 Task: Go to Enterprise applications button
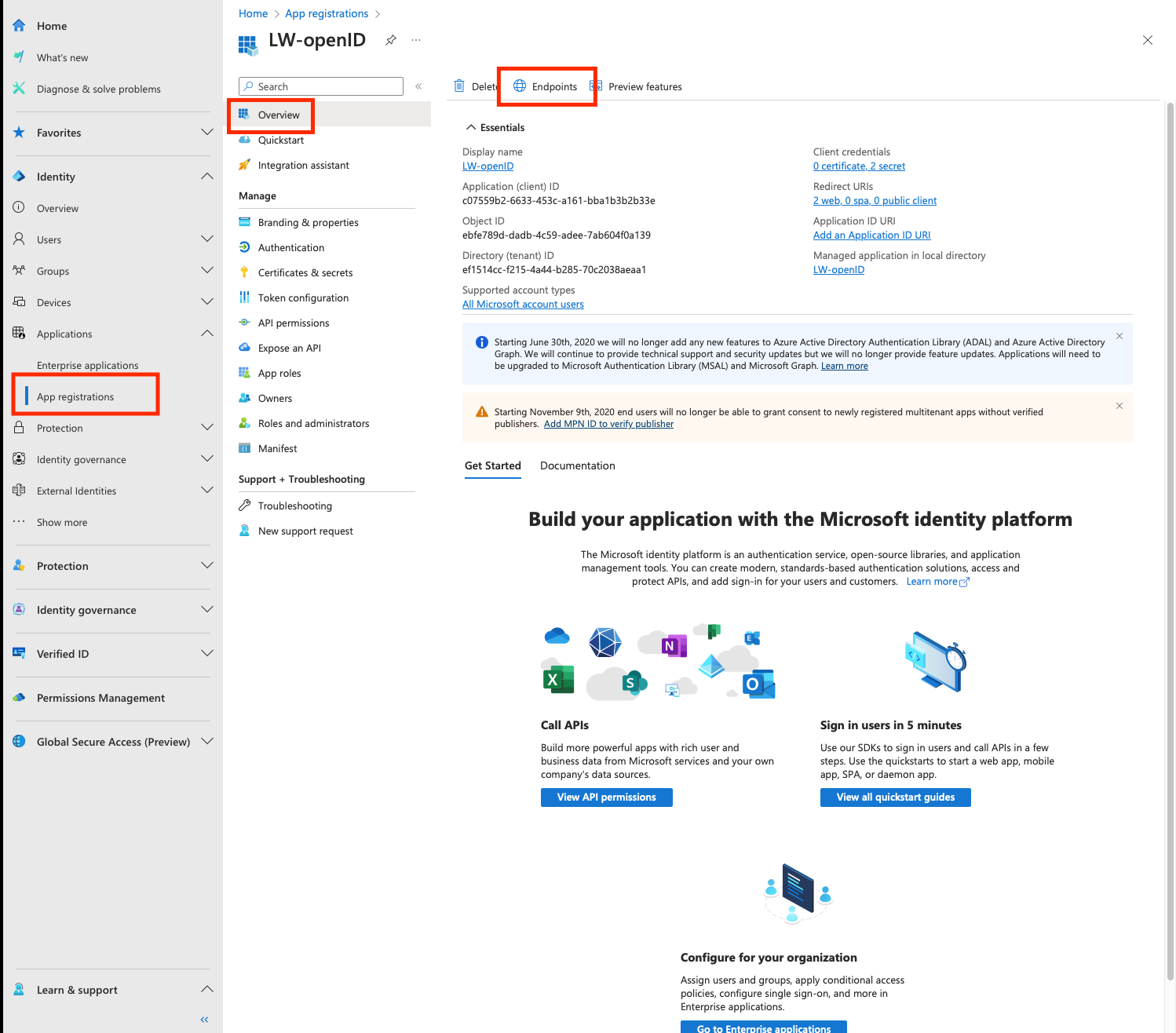(x=764, y=1028)
